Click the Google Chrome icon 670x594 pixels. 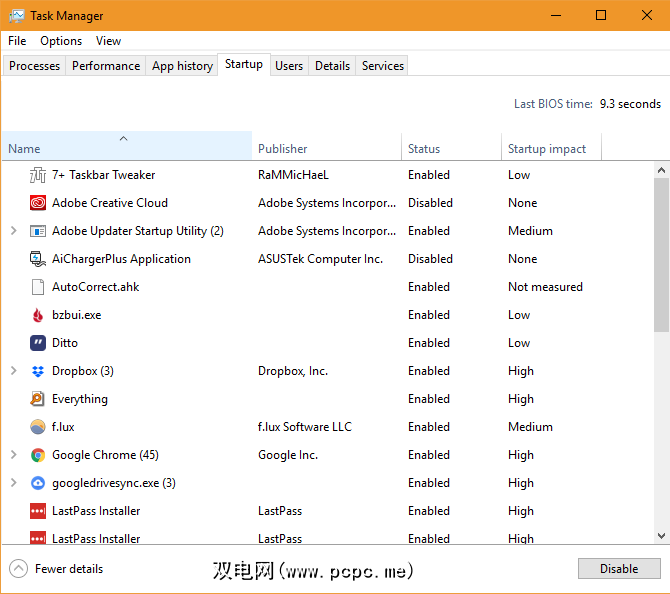coord(38,455)
